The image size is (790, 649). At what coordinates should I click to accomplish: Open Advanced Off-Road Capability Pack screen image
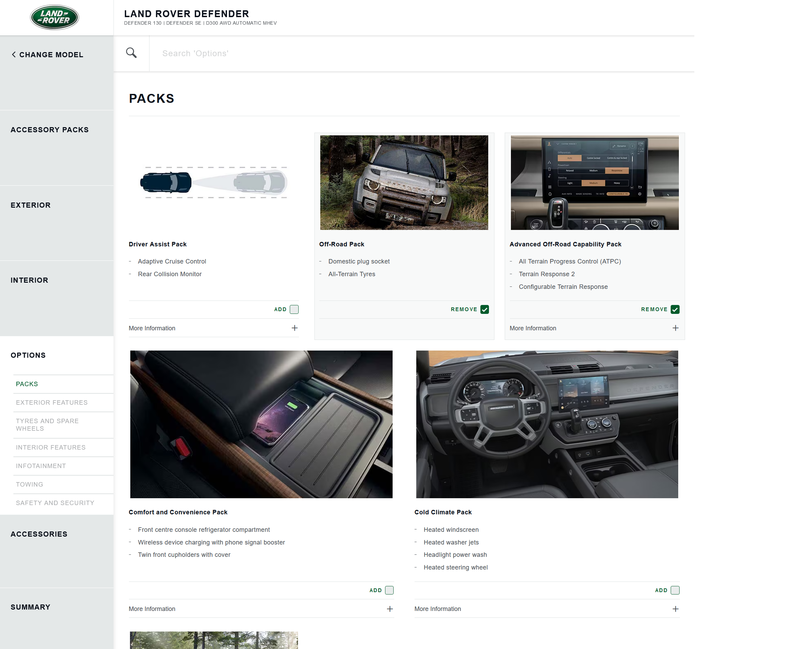[595, 182]
